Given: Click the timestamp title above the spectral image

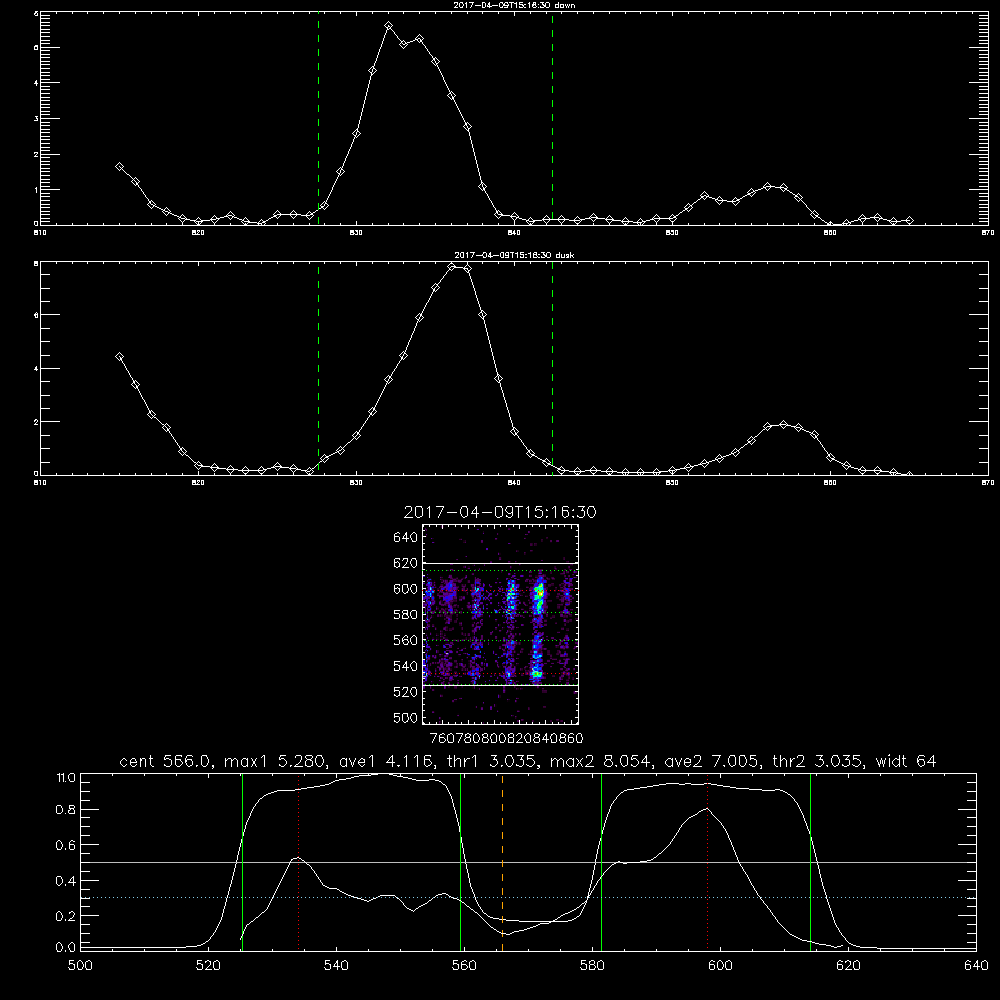Looking at the screenshot, I should pyautogui.click(x=500, y=512).
